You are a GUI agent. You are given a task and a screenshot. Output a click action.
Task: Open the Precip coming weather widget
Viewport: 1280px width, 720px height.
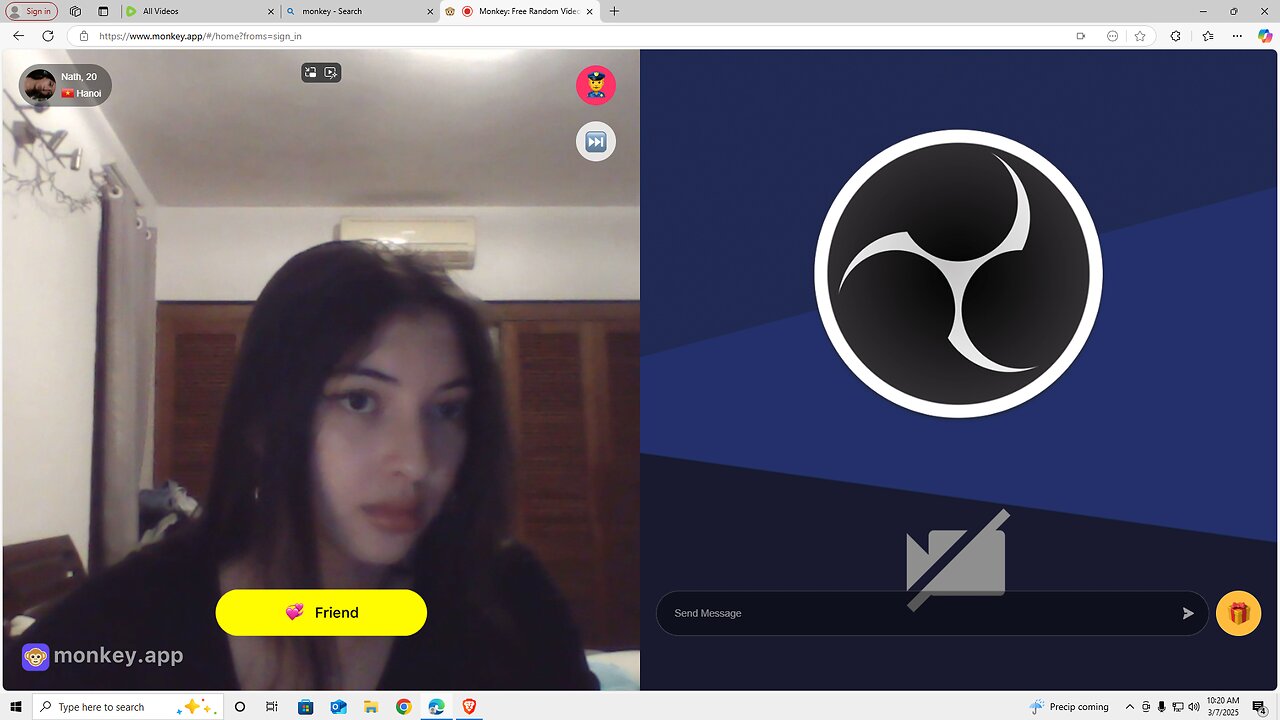1069,707
